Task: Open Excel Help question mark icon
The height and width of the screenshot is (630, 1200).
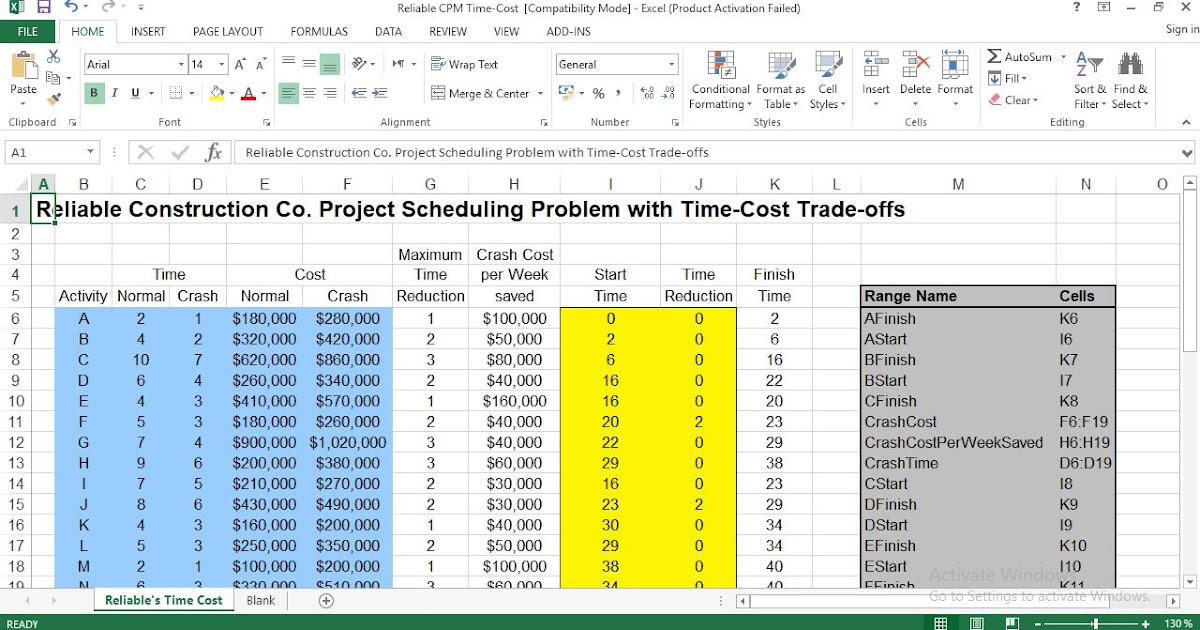Action: click(1076, 8)
